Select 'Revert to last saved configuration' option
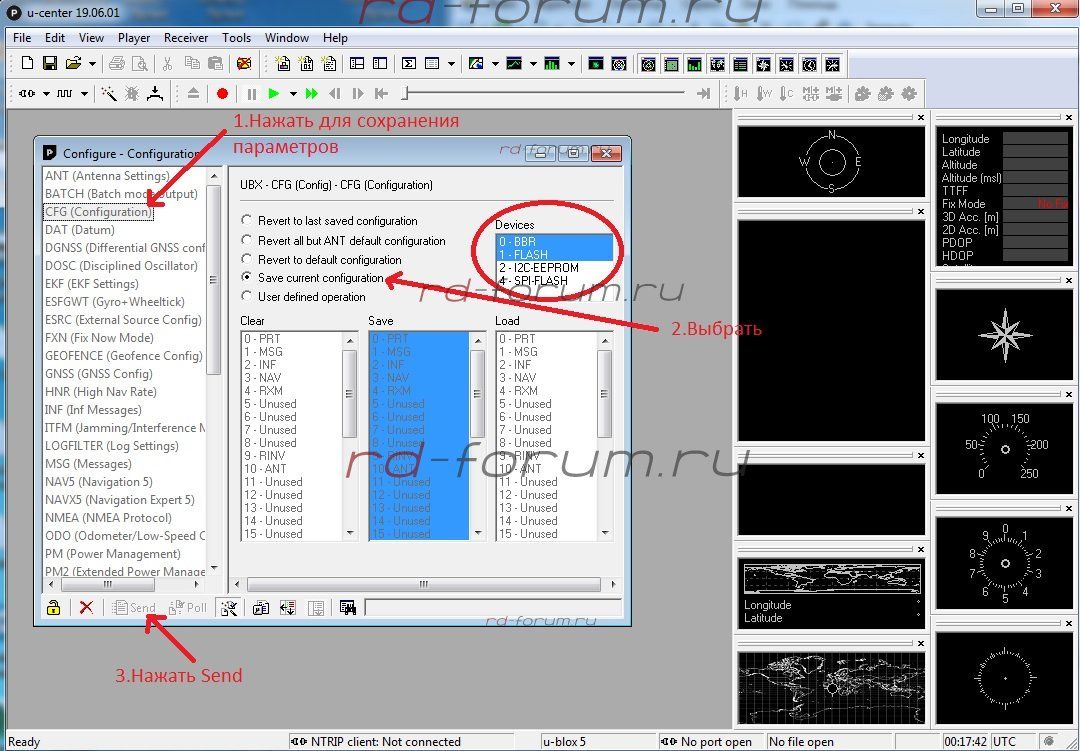This screenshot has height=751, width=1080. (x=247, y=221)
